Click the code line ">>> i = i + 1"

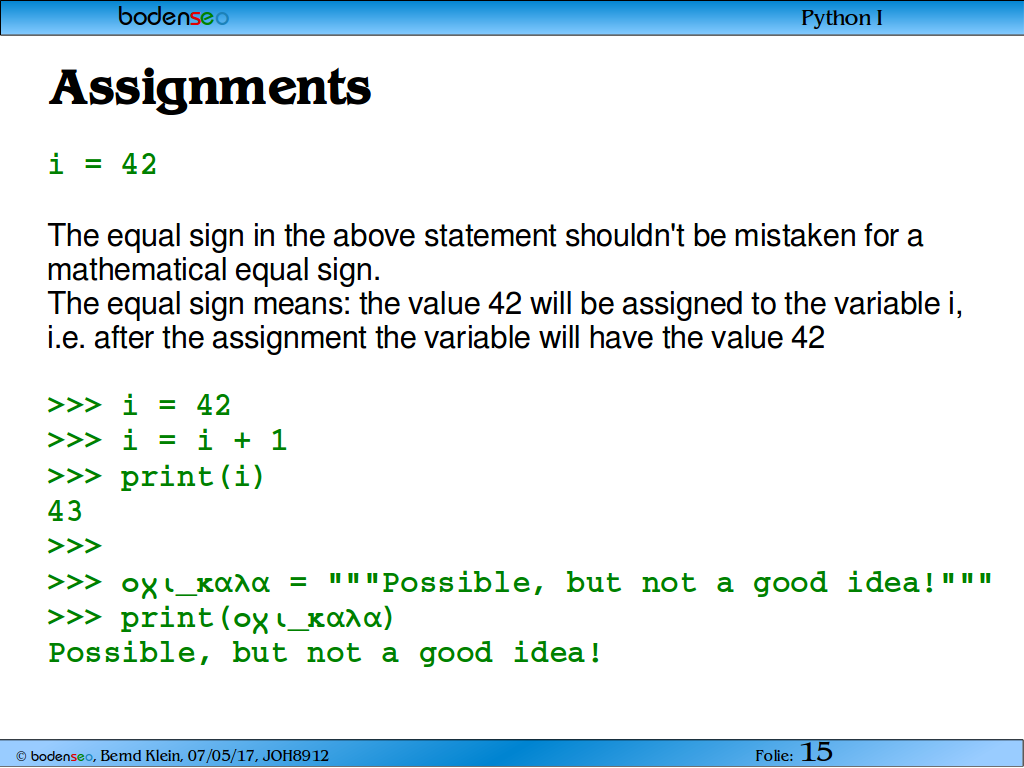168,440
